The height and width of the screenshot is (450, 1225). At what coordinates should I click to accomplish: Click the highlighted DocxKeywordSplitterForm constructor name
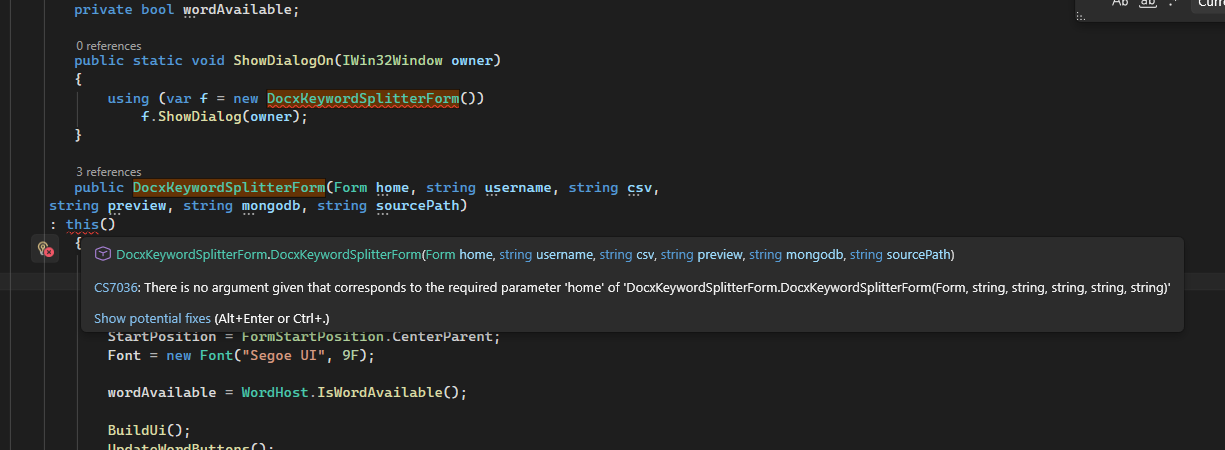229,187
